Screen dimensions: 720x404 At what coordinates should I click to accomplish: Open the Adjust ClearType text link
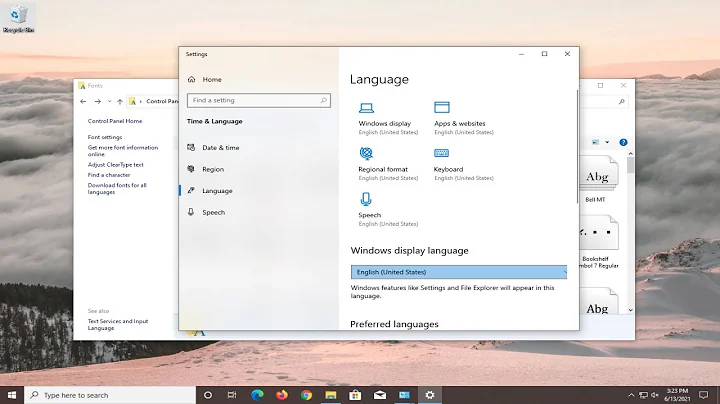pos(115,164)
